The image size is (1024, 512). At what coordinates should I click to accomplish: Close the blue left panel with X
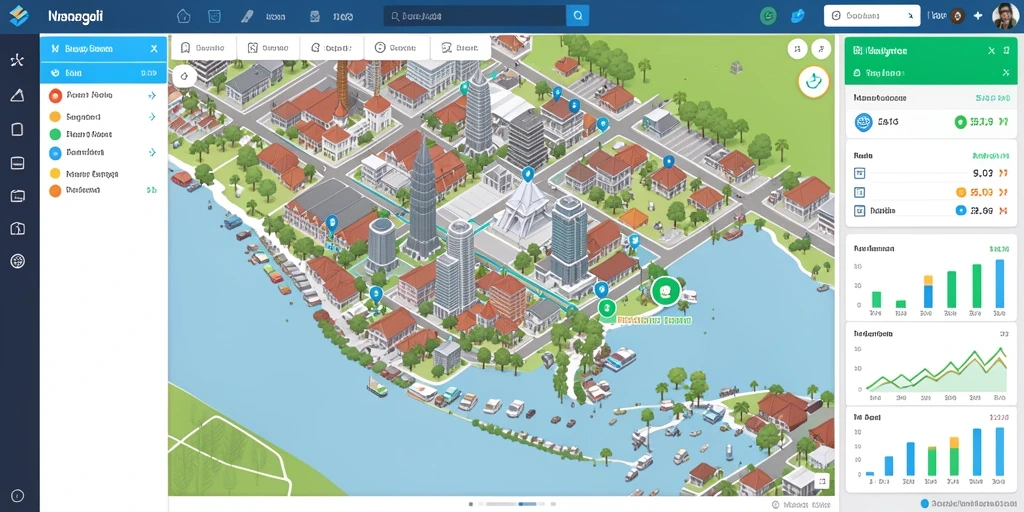coord(153,48)
